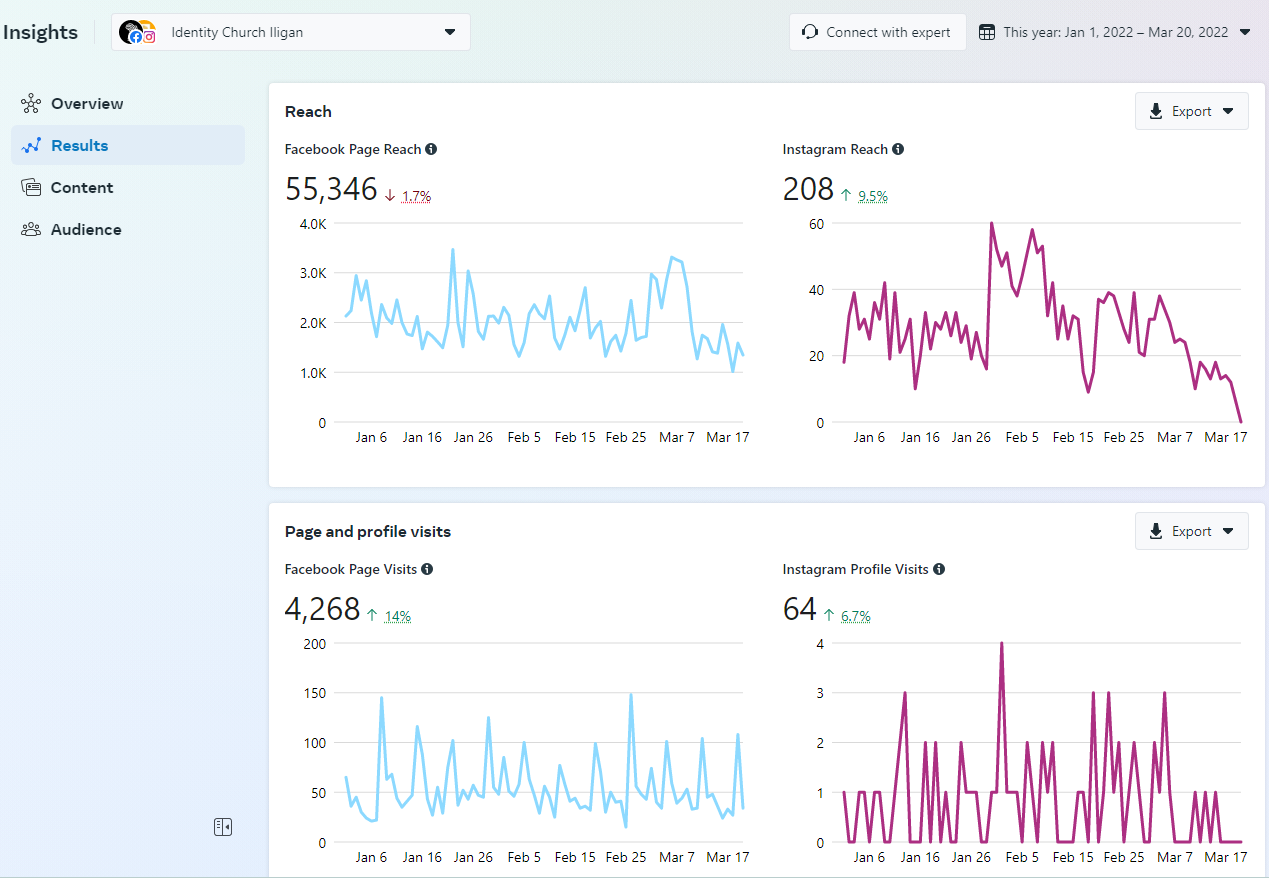Image resolution: width=1269 pixels, height=878 pixels.
Task: Click info icon next to Facebook Page Visits
Action: (427, 570)
